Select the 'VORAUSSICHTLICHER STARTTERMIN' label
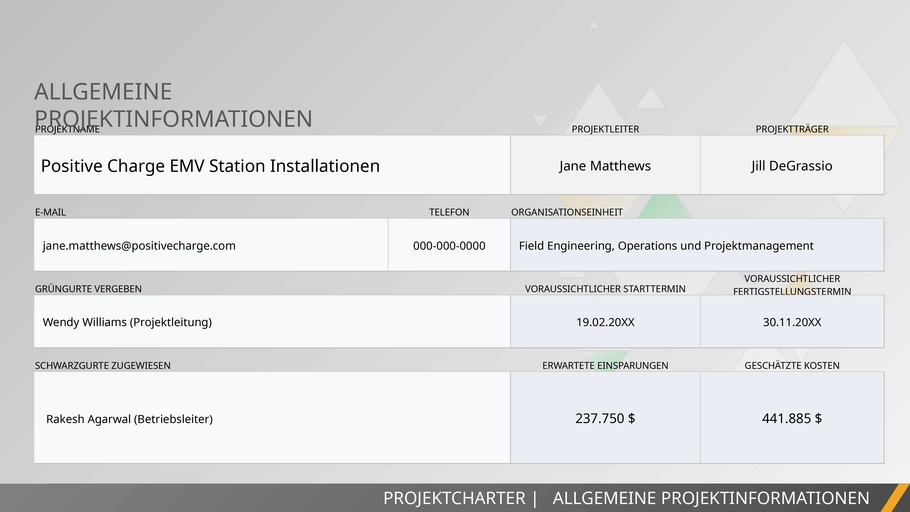 click(x=605, y=289)
